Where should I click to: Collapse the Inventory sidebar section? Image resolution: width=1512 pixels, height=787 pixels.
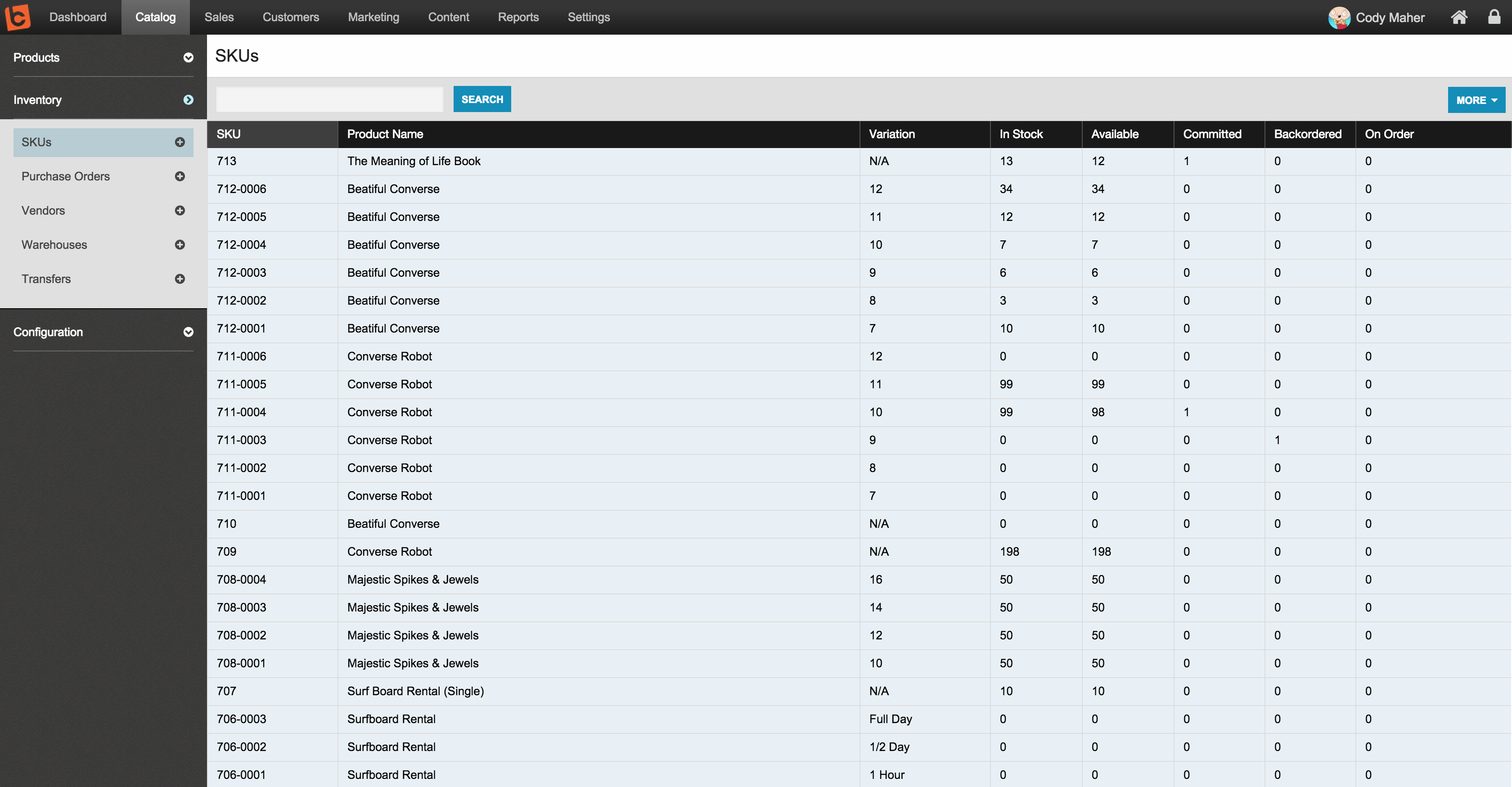[x=188, y=100]
